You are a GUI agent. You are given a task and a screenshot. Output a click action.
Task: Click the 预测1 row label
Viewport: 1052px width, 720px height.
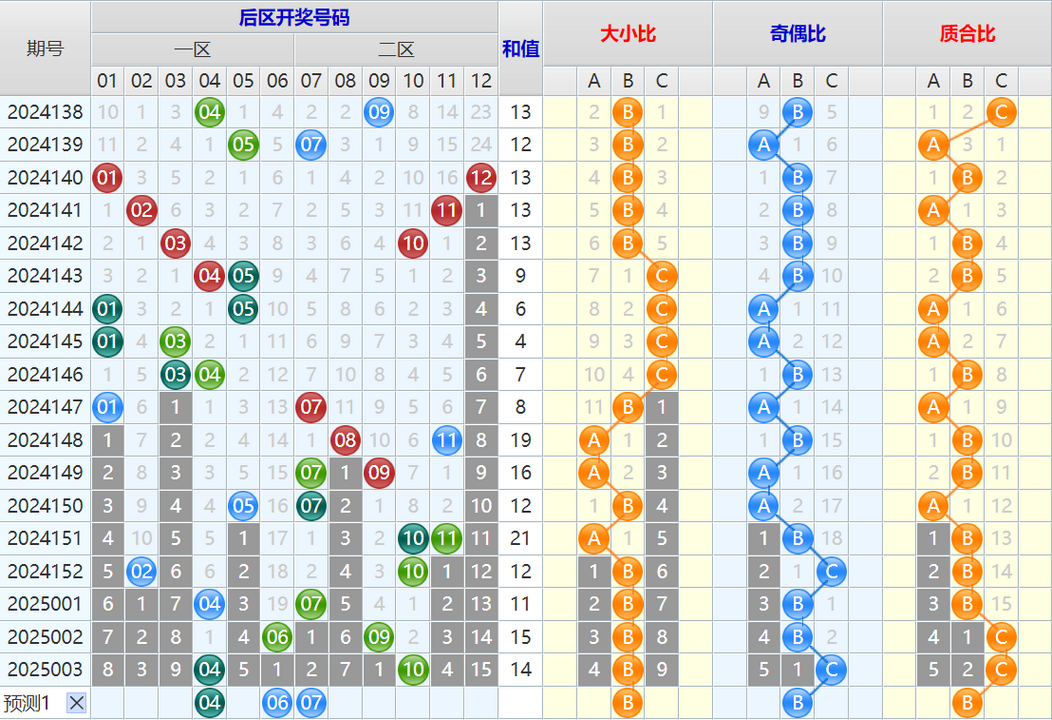pyautogui.click(x=27, y=703)
